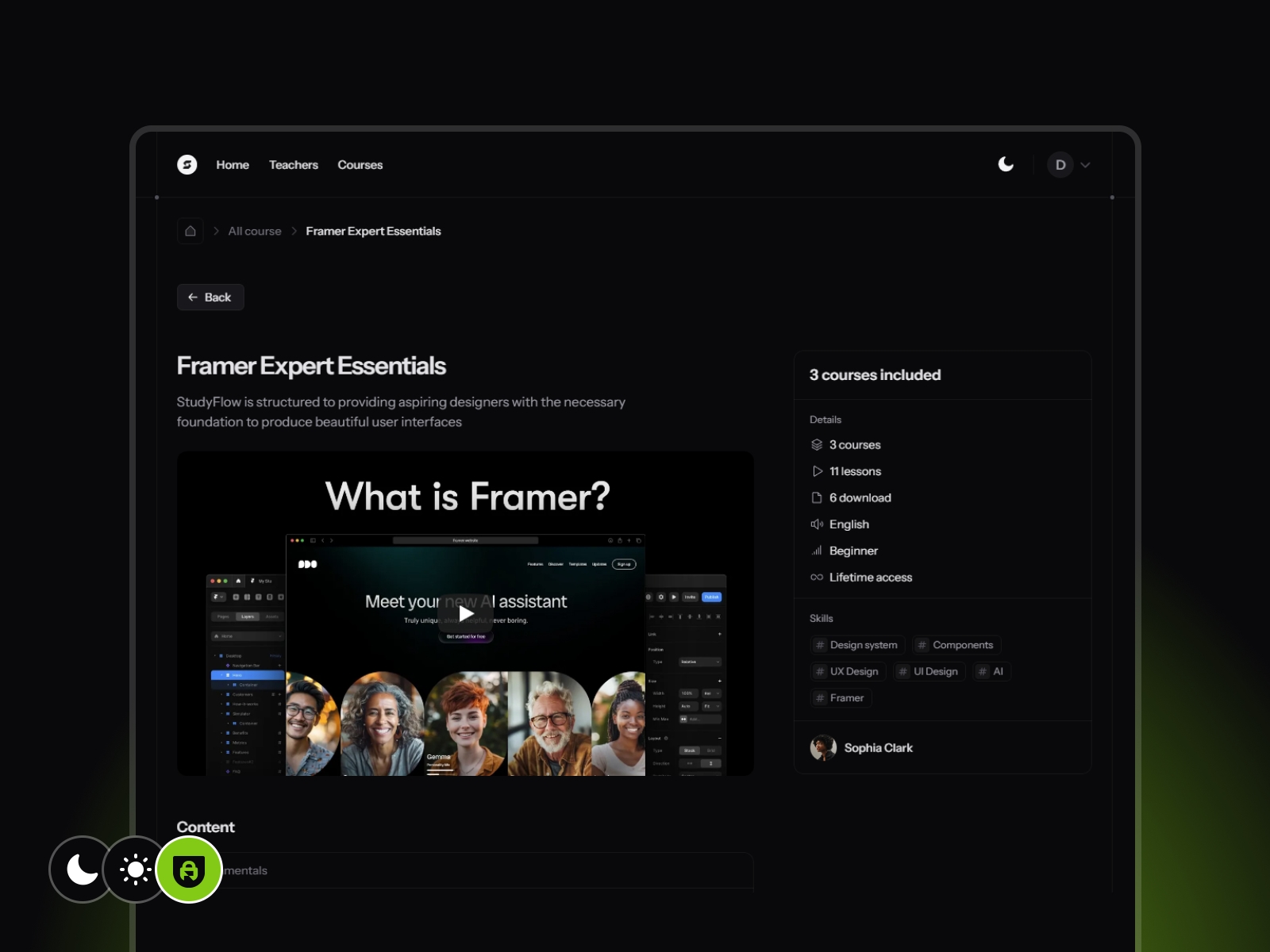Open the Teachers page from the navbar
This screenshot has height=952, width=1270.
(294, 164)
